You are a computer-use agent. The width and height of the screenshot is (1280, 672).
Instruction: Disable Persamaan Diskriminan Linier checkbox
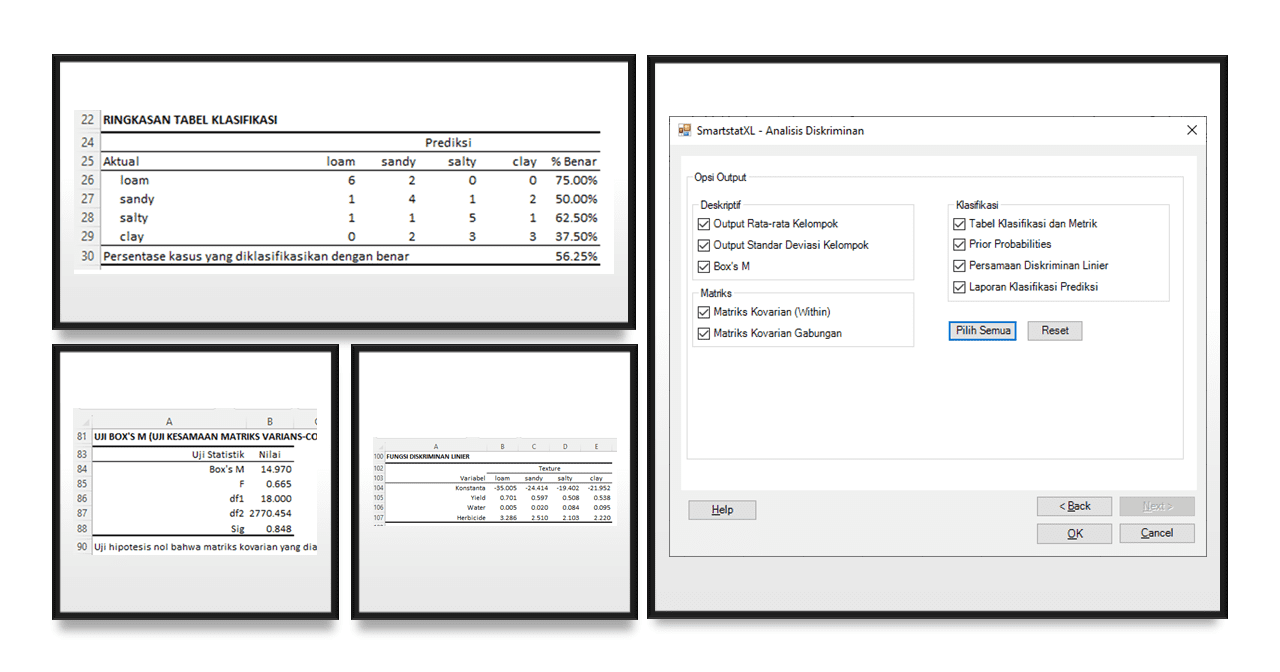959,266
